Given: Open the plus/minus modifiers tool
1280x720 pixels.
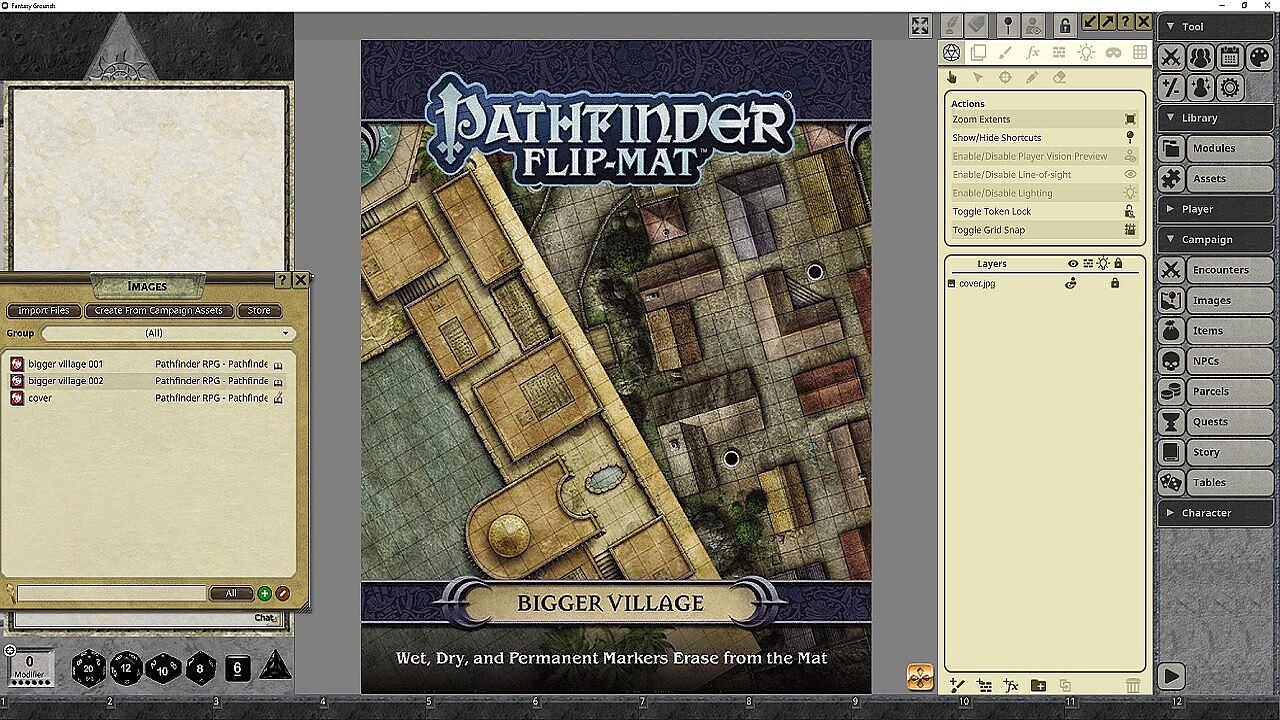Looking at the screenshot, I should click(x=1172, y=87).
